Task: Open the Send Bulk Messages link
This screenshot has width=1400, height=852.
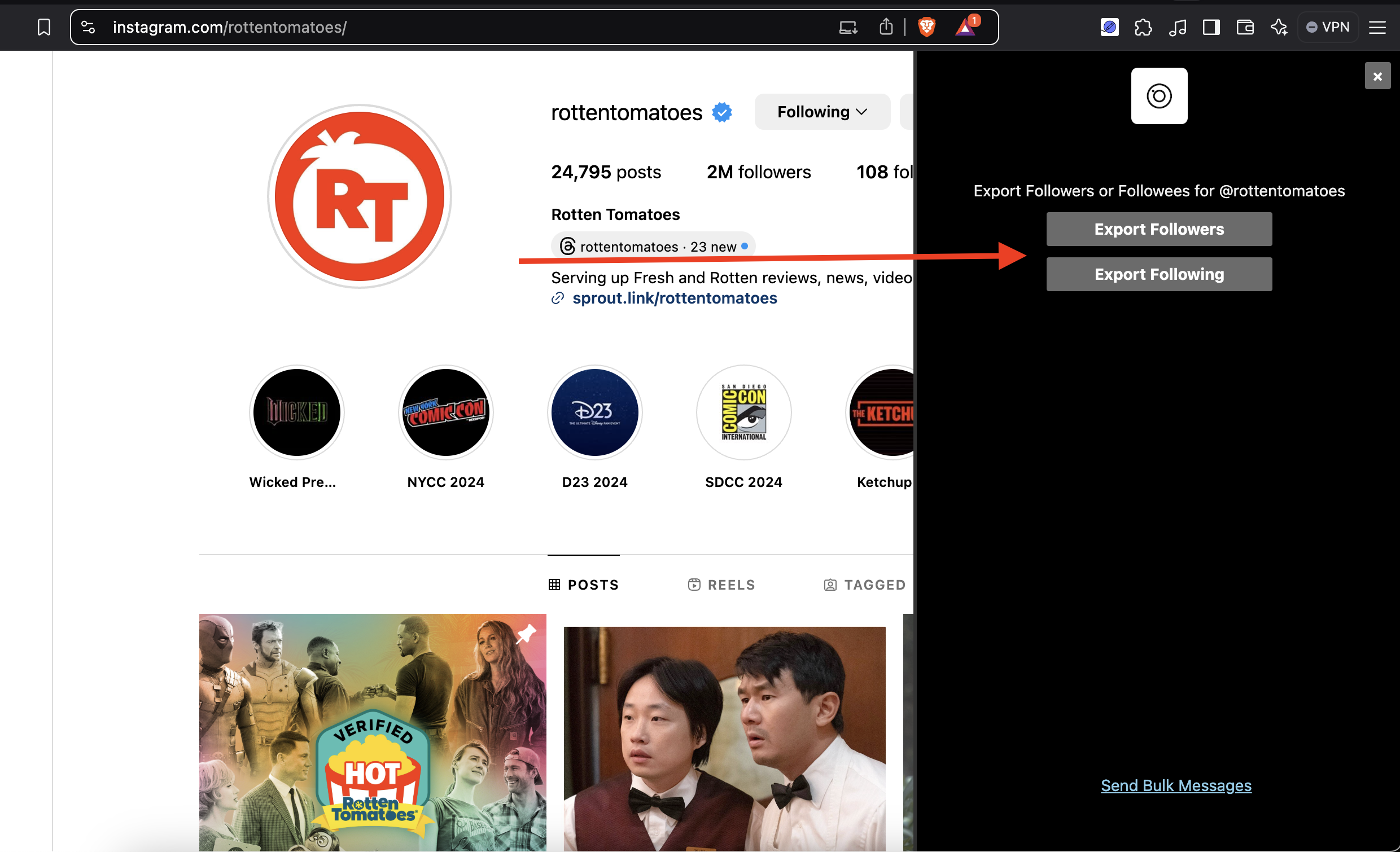Action: 1176,785
